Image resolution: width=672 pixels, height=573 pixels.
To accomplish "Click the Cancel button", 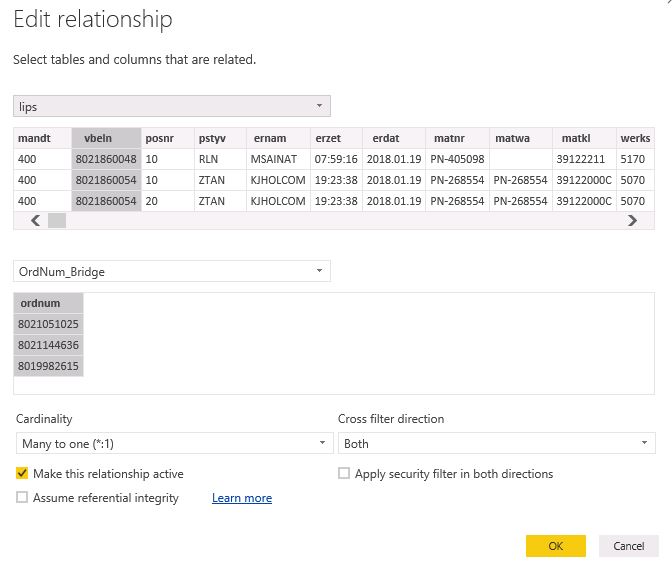I will pos(628,546).
